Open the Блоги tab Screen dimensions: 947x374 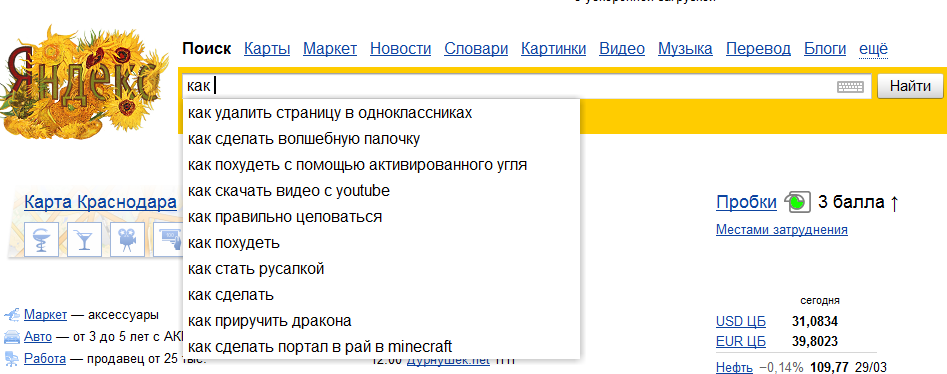click(x=825, y=49)
